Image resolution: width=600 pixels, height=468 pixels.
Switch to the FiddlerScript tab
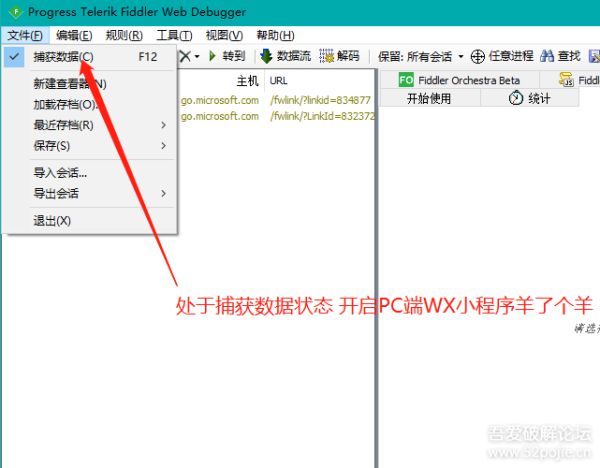[579, 80]
